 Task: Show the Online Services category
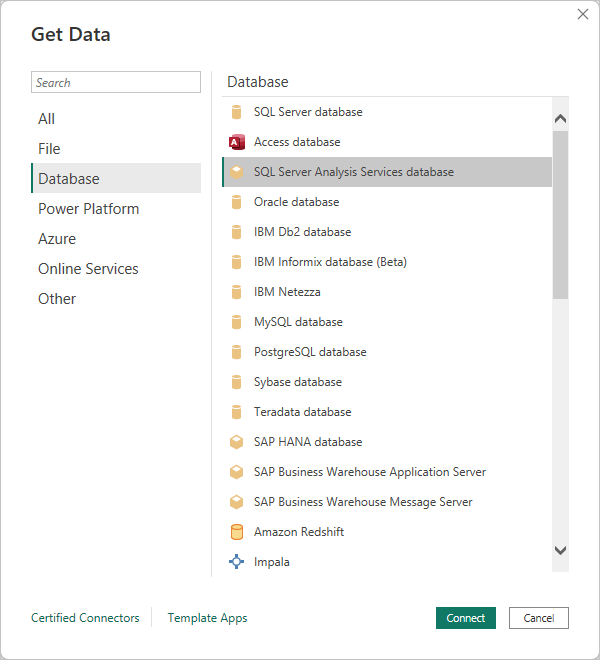[116, 269]
